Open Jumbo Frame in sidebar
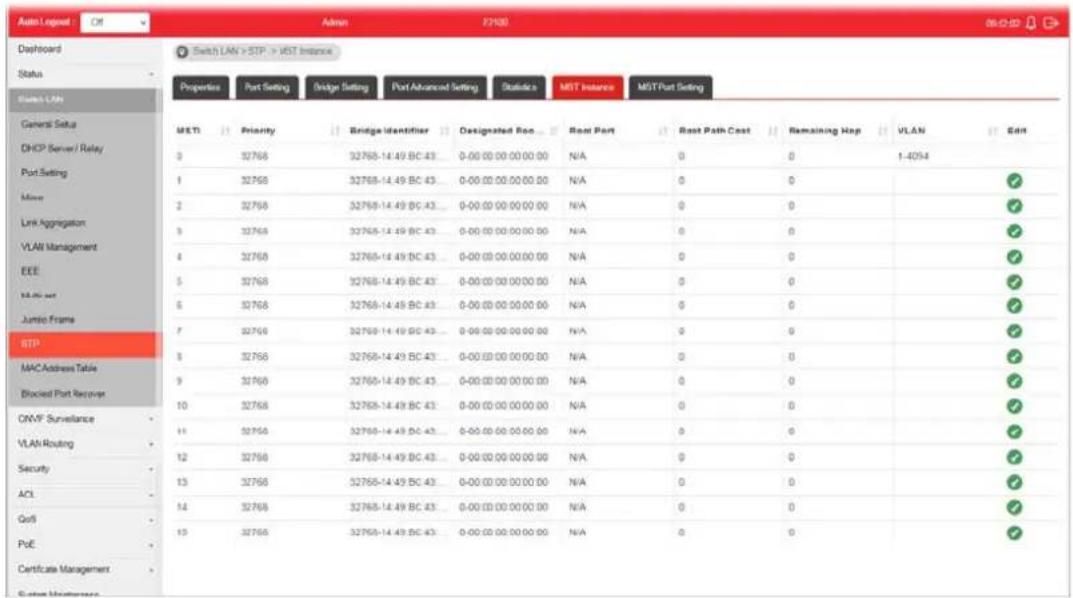Screen dimensions: 1073x598 (x=48, y=320)
